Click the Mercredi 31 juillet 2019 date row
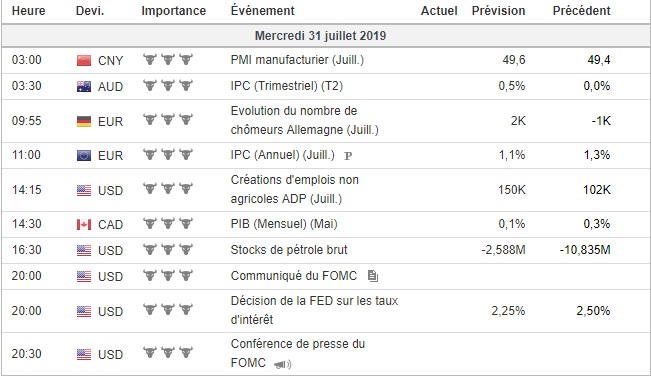651x379 pixels. point(326,36)
